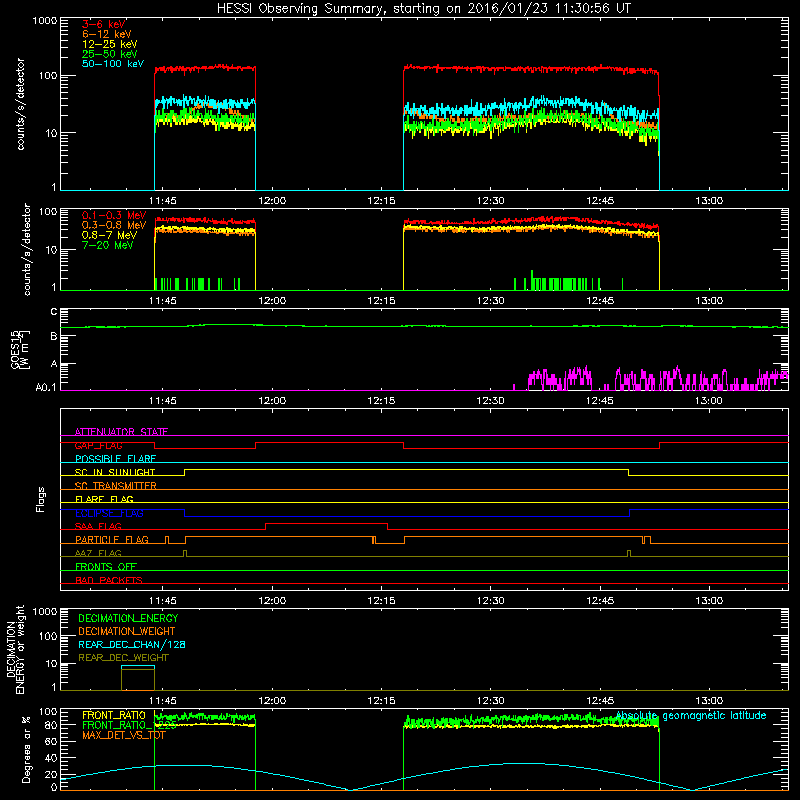The image size is (800, 800).
Task: Select the POSSIBLE_FLARE flag label
Action: pos(115,459)
